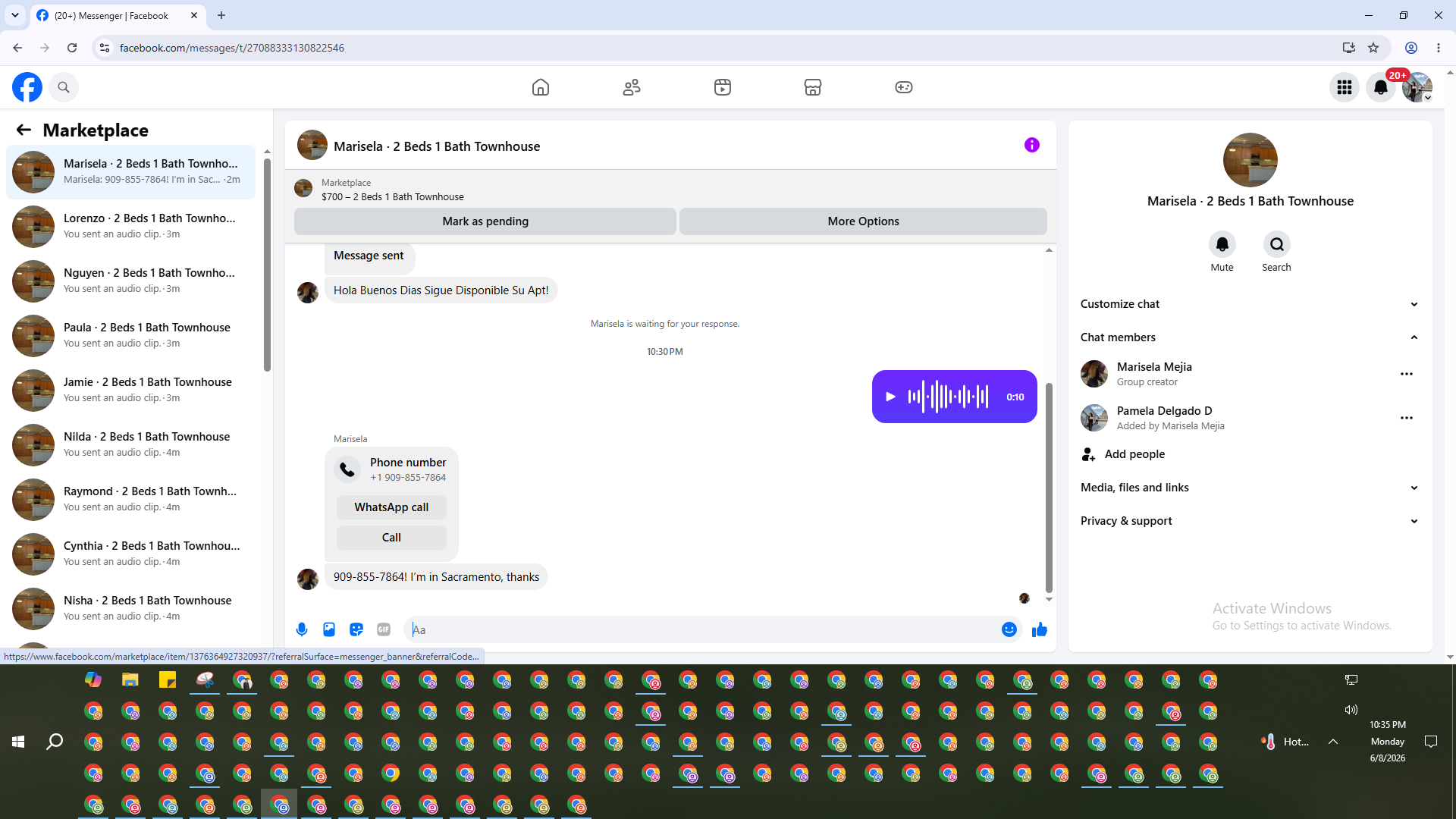1456x819 pixels.
Task: Open the Messenger browser tab
Action: click(118, 15)
